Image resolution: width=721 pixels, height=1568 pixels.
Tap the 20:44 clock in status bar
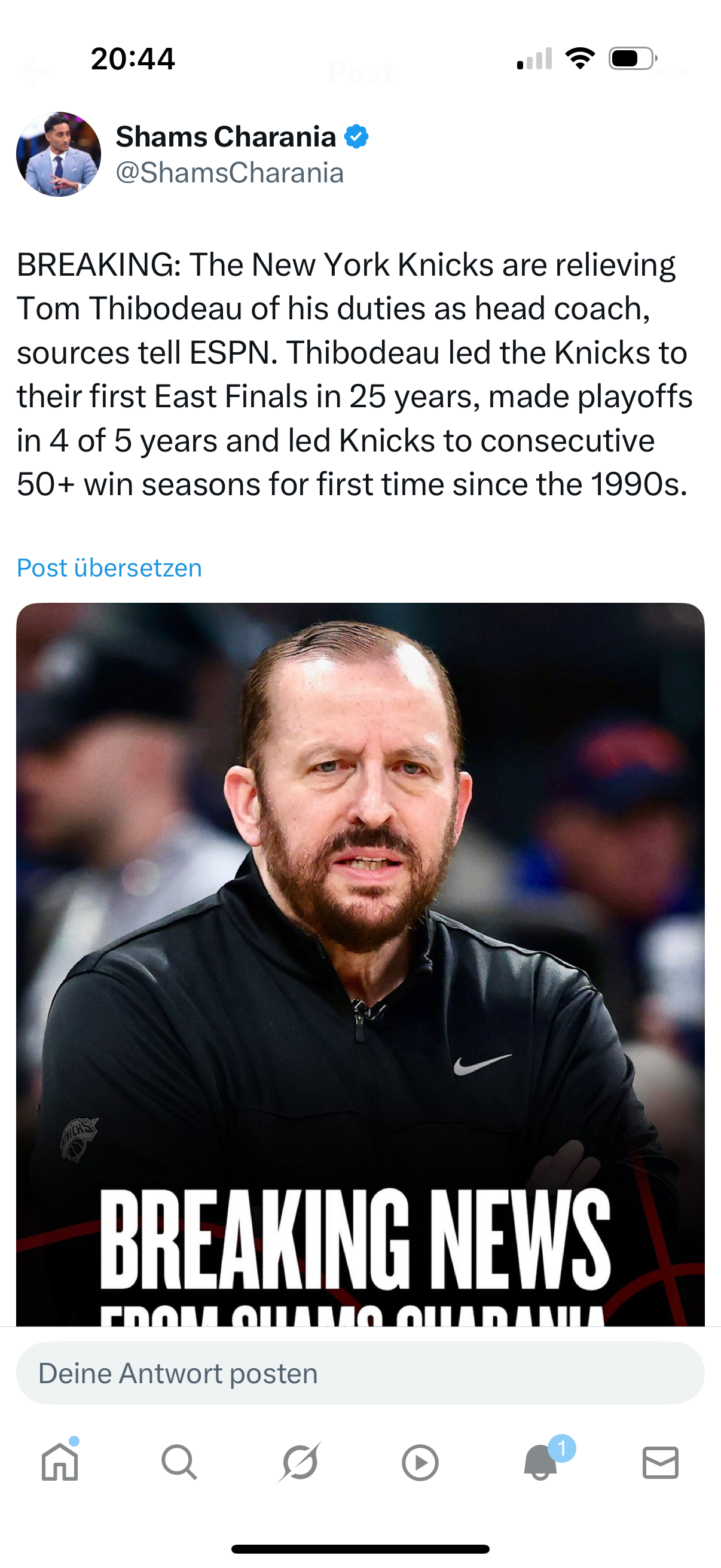(x=133, y=59)
